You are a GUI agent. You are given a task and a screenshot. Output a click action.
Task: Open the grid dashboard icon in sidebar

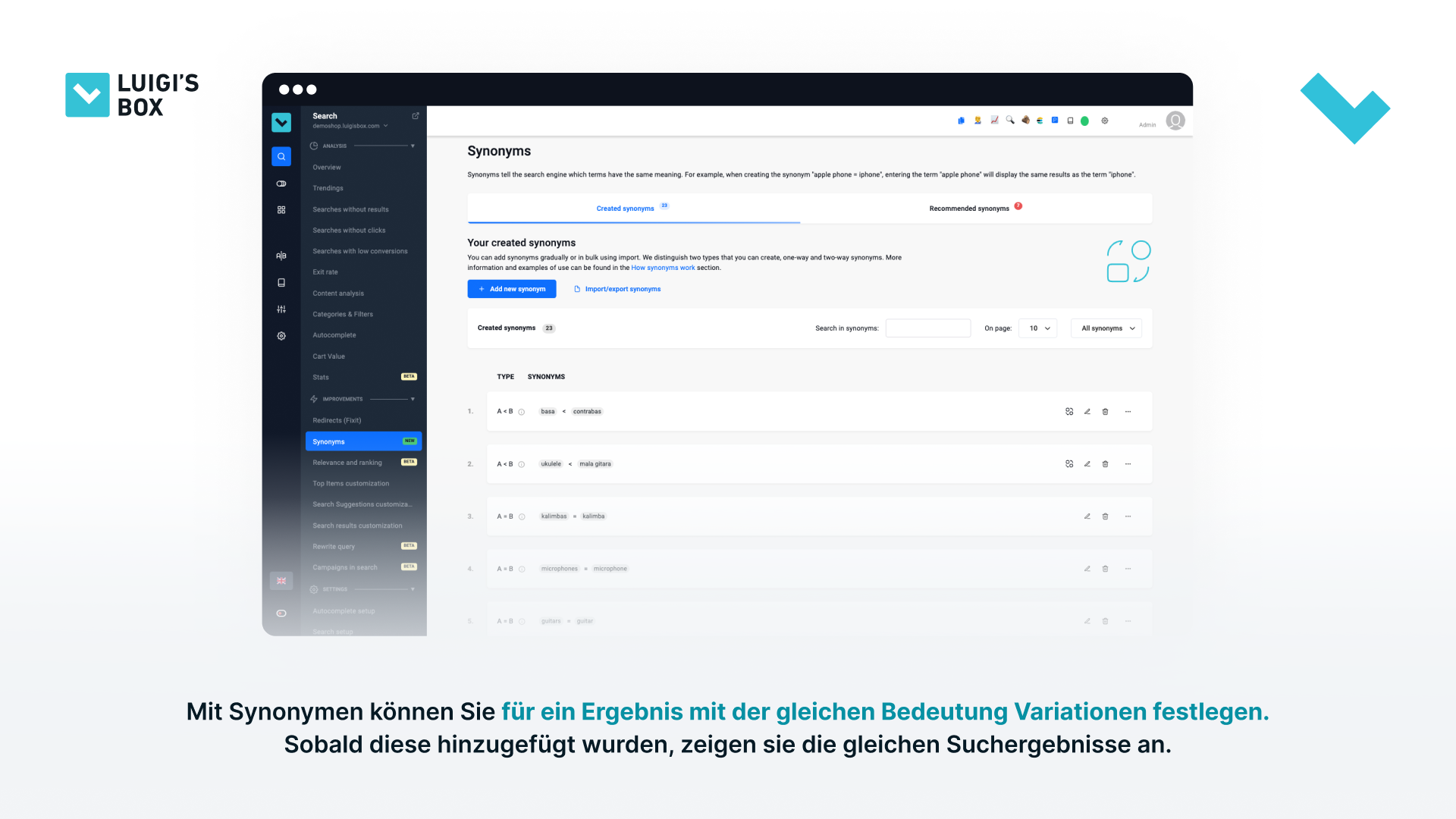(x=281, y=209)
